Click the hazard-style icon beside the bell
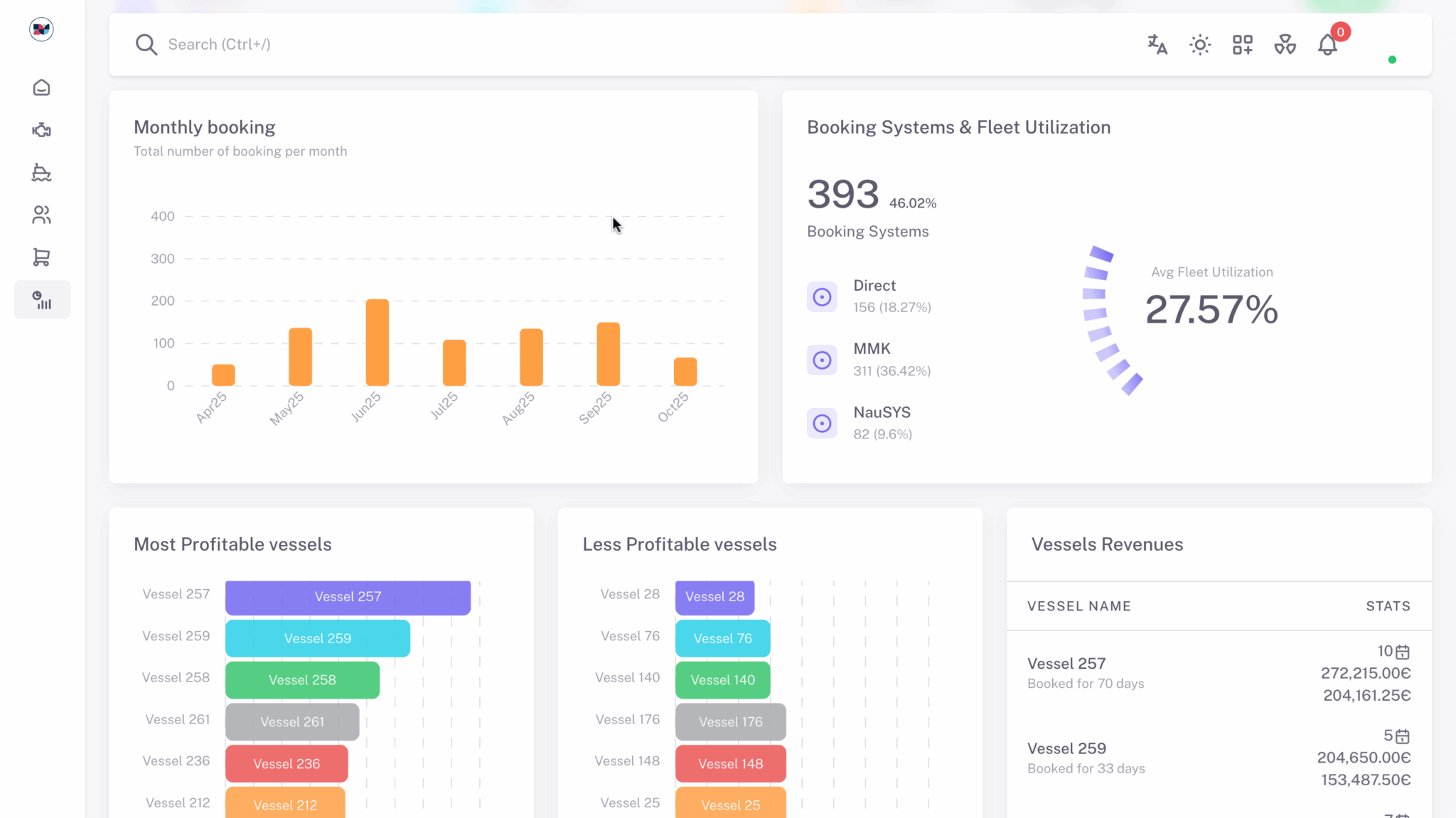 point(1285,45)
